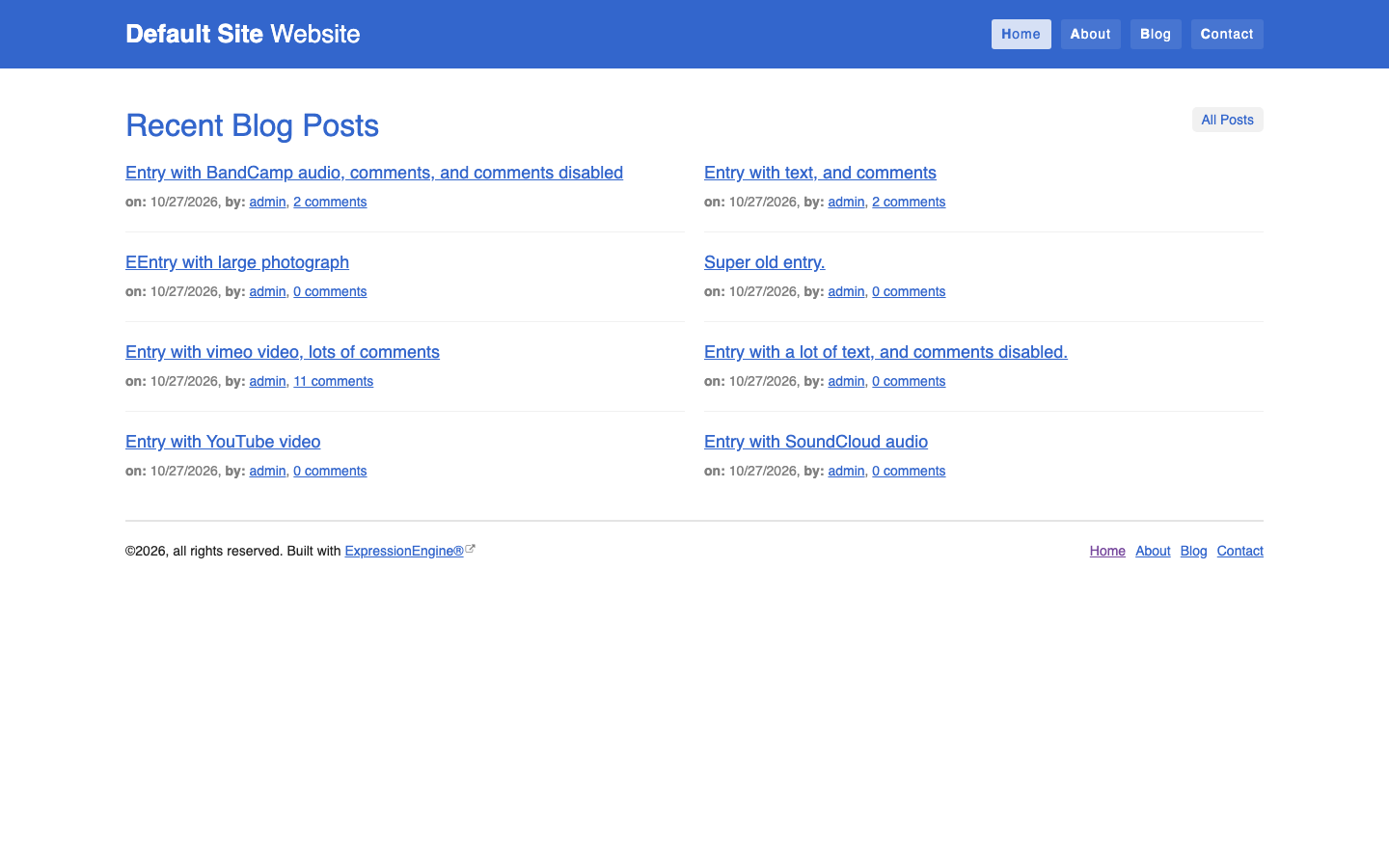Click admin author under SoundCloud audio entry

click(846, 471)
